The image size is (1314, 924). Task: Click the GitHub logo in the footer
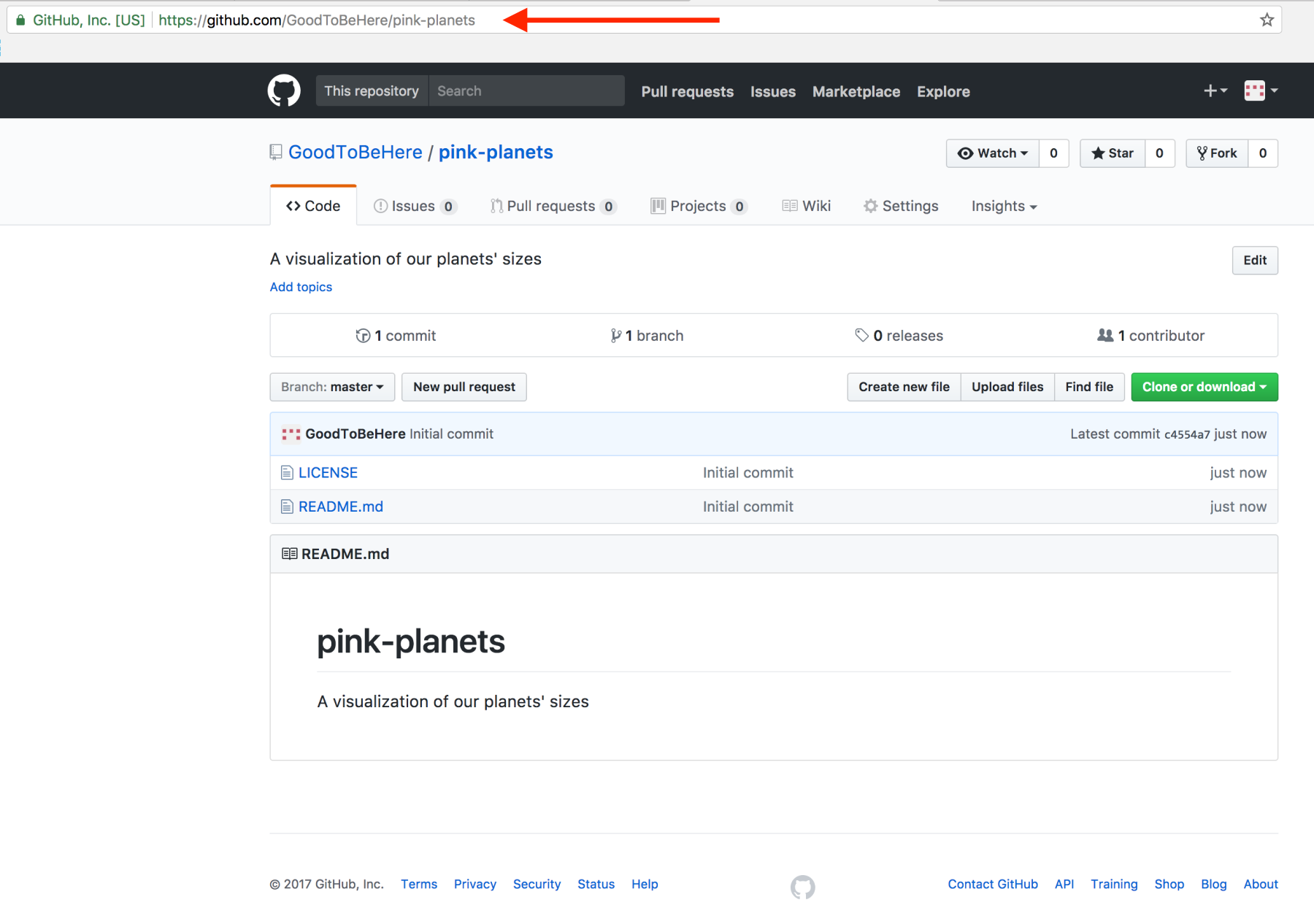click(x=802, y=887)
